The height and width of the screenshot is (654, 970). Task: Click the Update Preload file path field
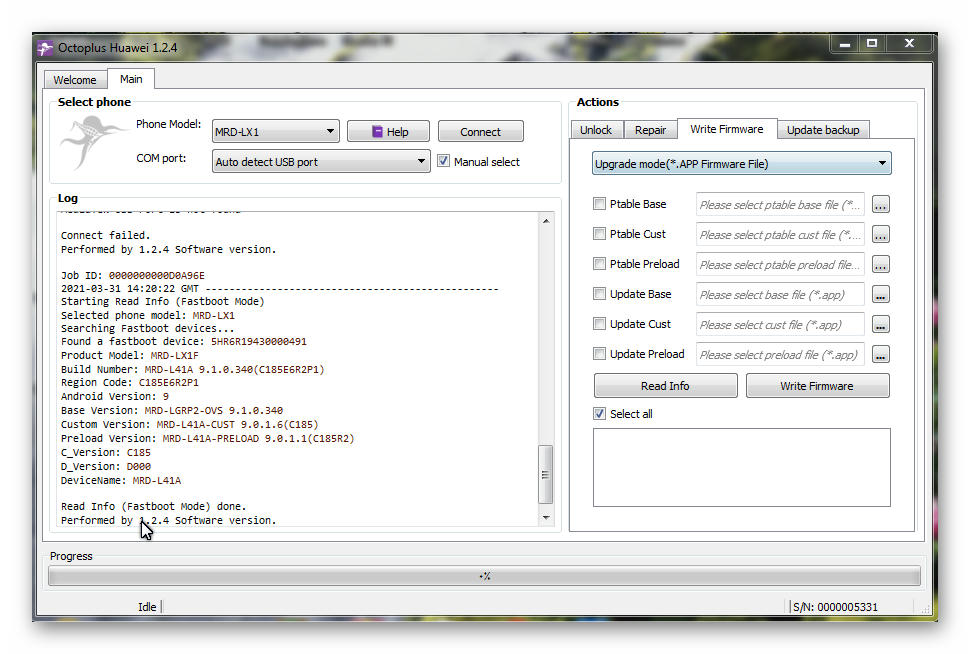tap(779, 355)
